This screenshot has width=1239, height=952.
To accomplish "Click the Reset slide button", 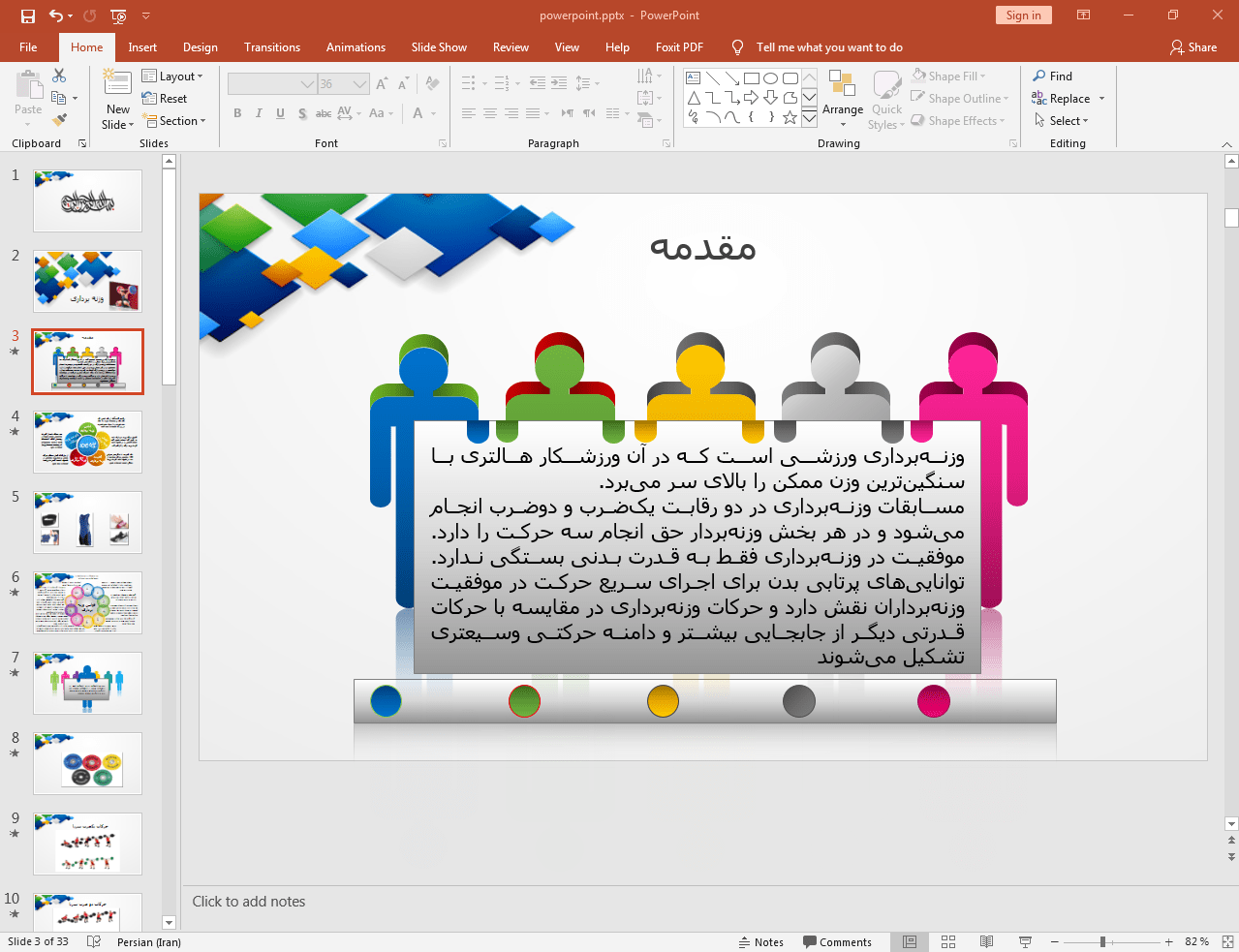I will click(165, 99).
